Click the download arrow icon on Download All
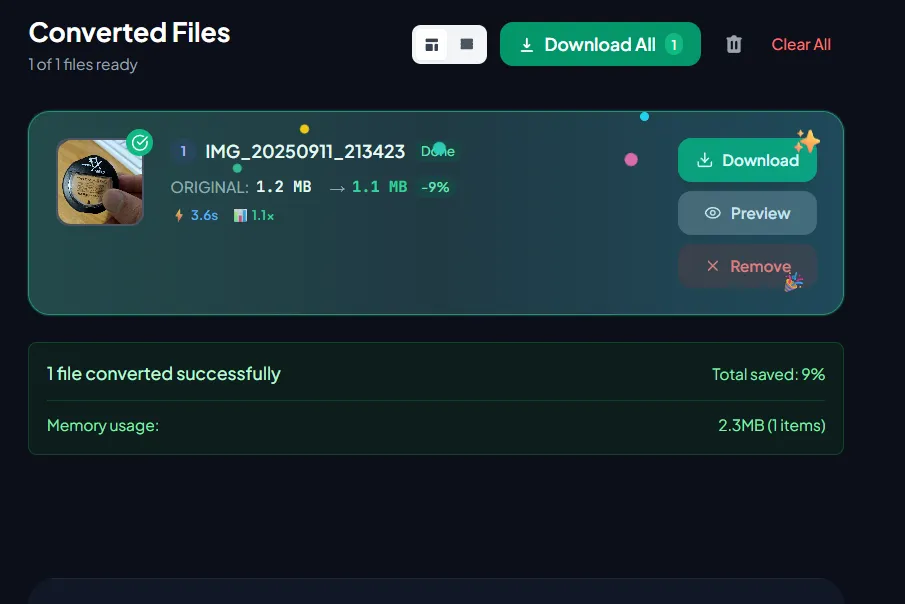The width and height of the screenshot is (905, 604). pos(525,44)
